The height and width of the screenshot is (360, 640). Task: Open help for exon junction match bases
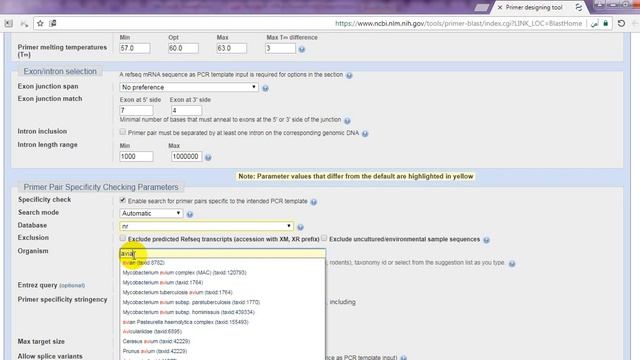[347, 120]
